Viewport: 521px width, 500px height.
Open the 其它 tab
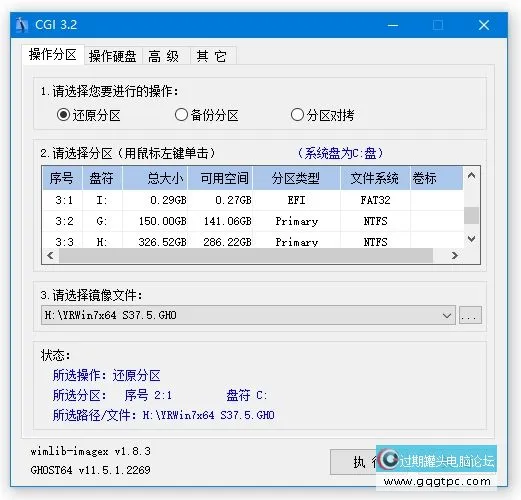[212, 56]
